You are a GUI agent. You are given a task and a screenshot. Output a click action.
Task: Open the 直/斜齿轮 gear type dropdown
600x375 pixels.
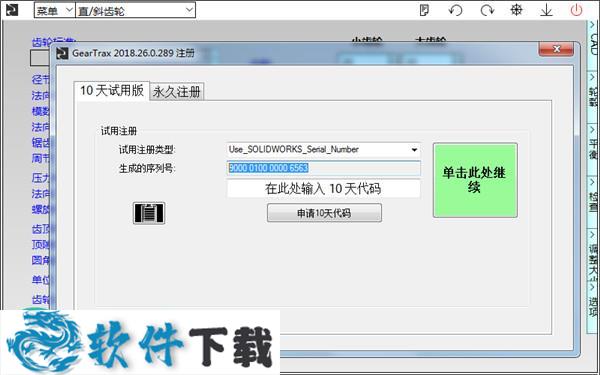(135, 10)
